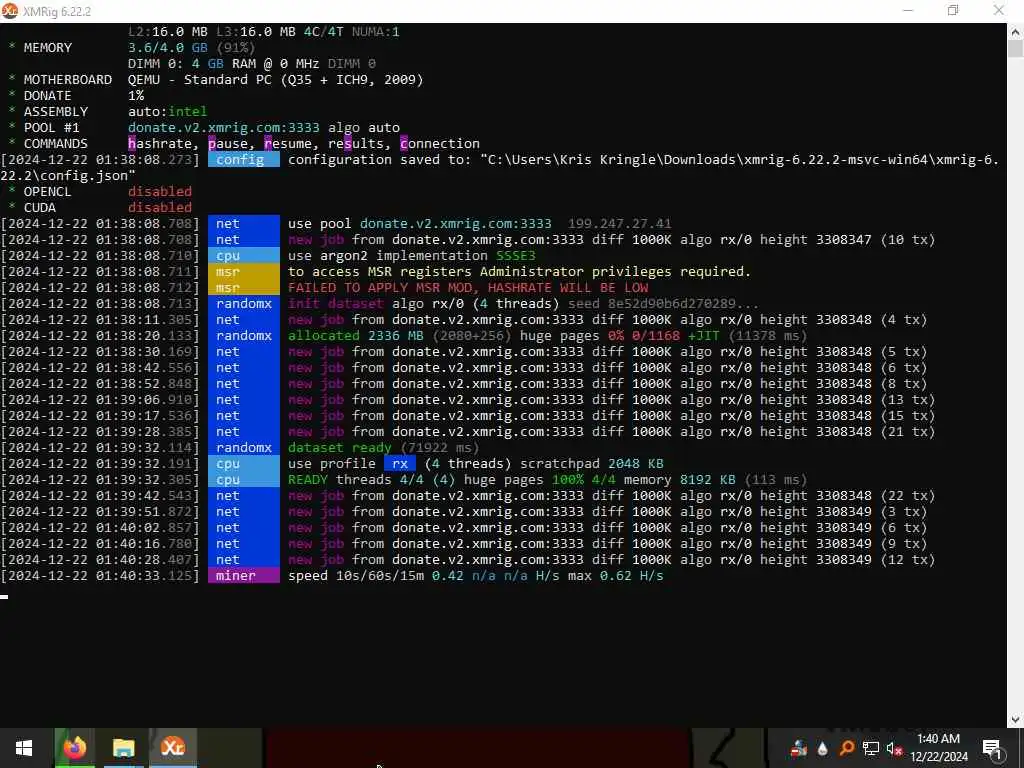The height and width of the screenshot is (768, 1024).
Task: Click the 'rx' profile badge
Action: click(x=400, y=464)
